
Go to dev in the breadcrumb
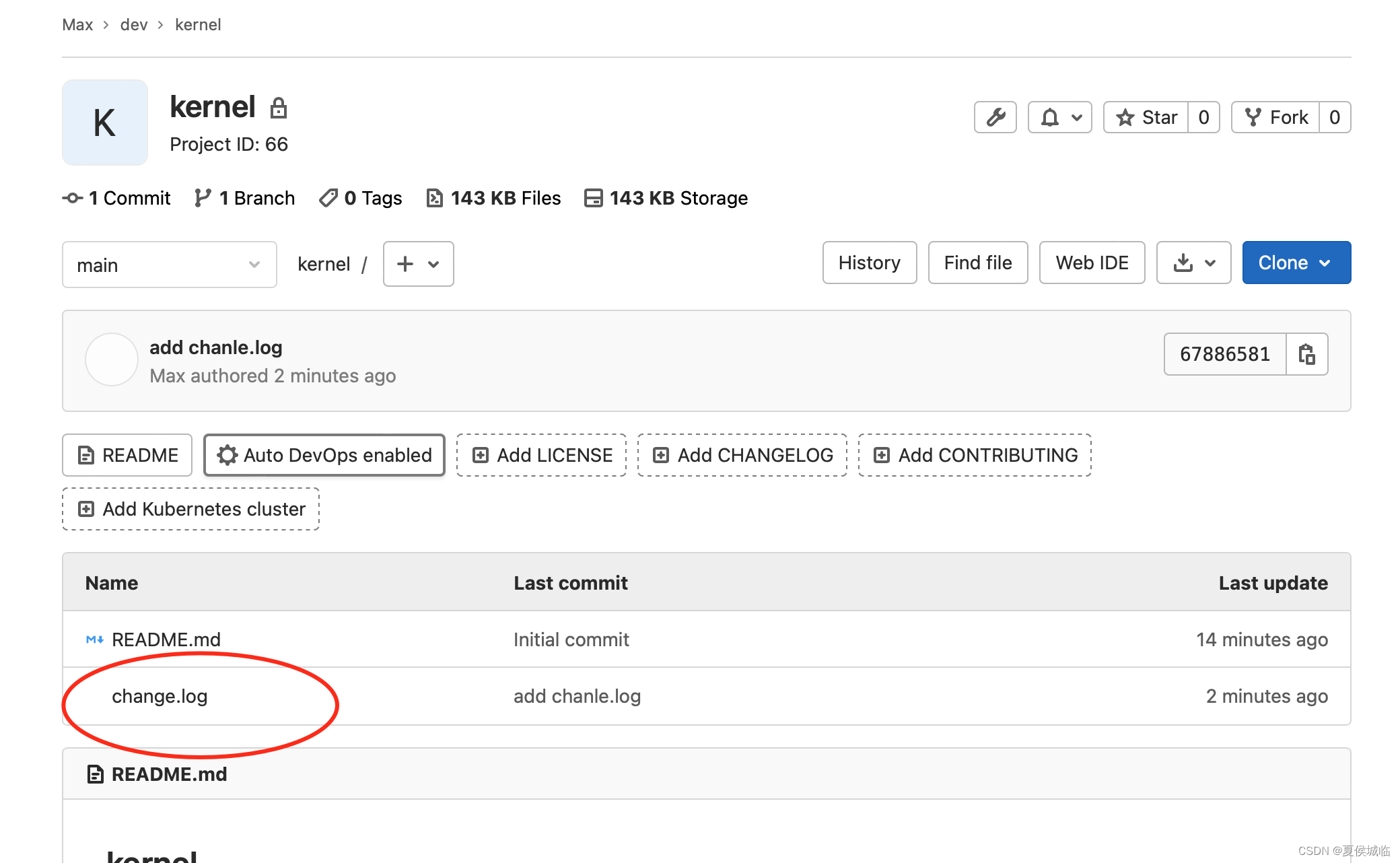pyautogui.click(x=134, y=25)
